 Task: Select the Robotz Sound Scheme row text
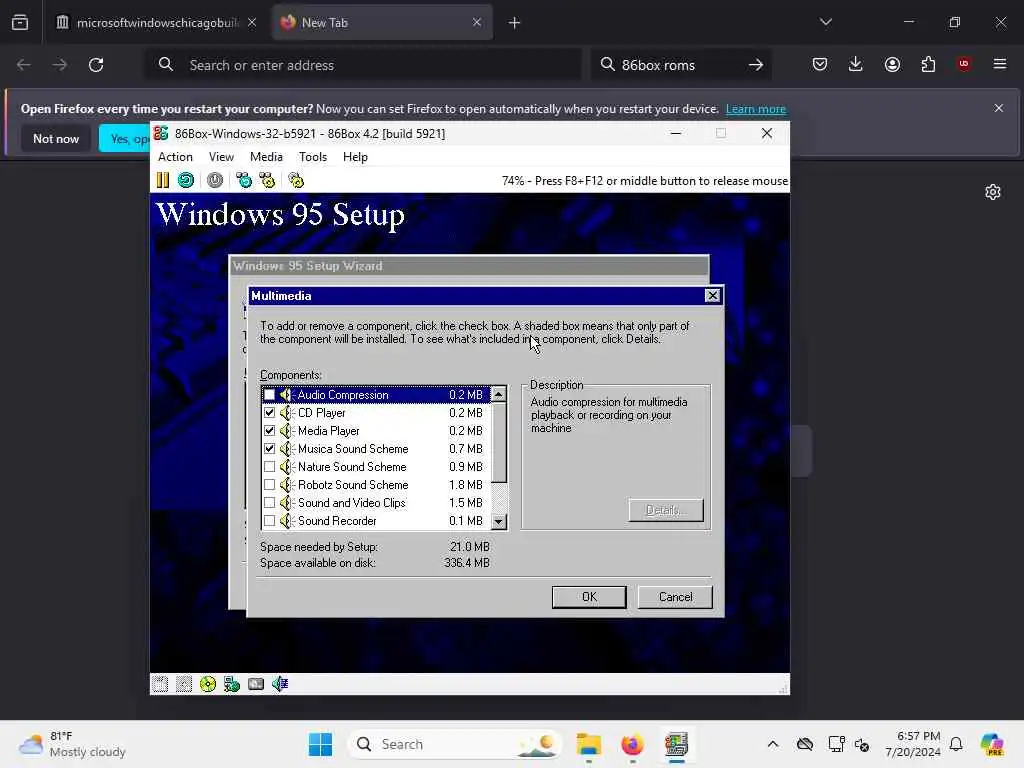click(353, 485)
